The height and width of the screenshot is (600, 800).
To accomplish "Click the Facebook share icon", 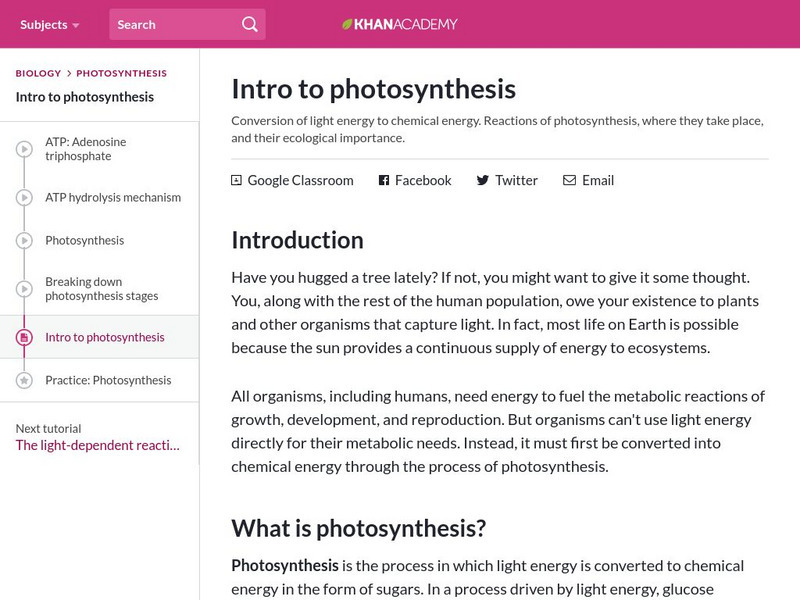I will pyautogui.click(x=383, y=180).
